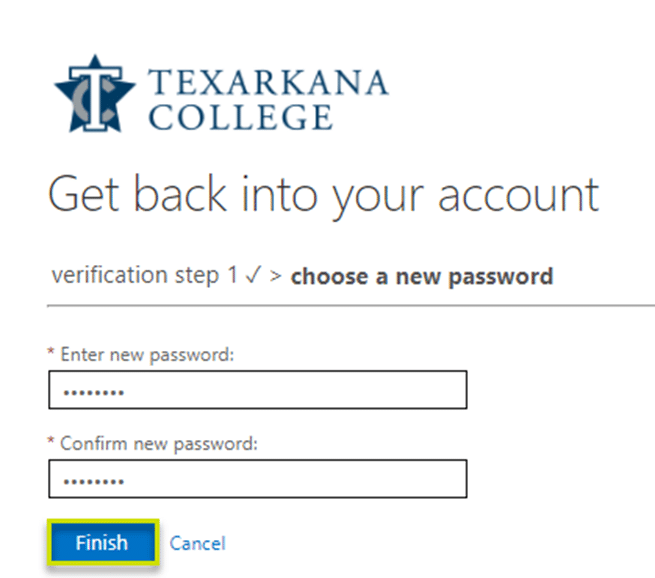Viewport: 655px width, 578px height.
Task: Focus the Enter new password field
Action: [x=258, y=390]
